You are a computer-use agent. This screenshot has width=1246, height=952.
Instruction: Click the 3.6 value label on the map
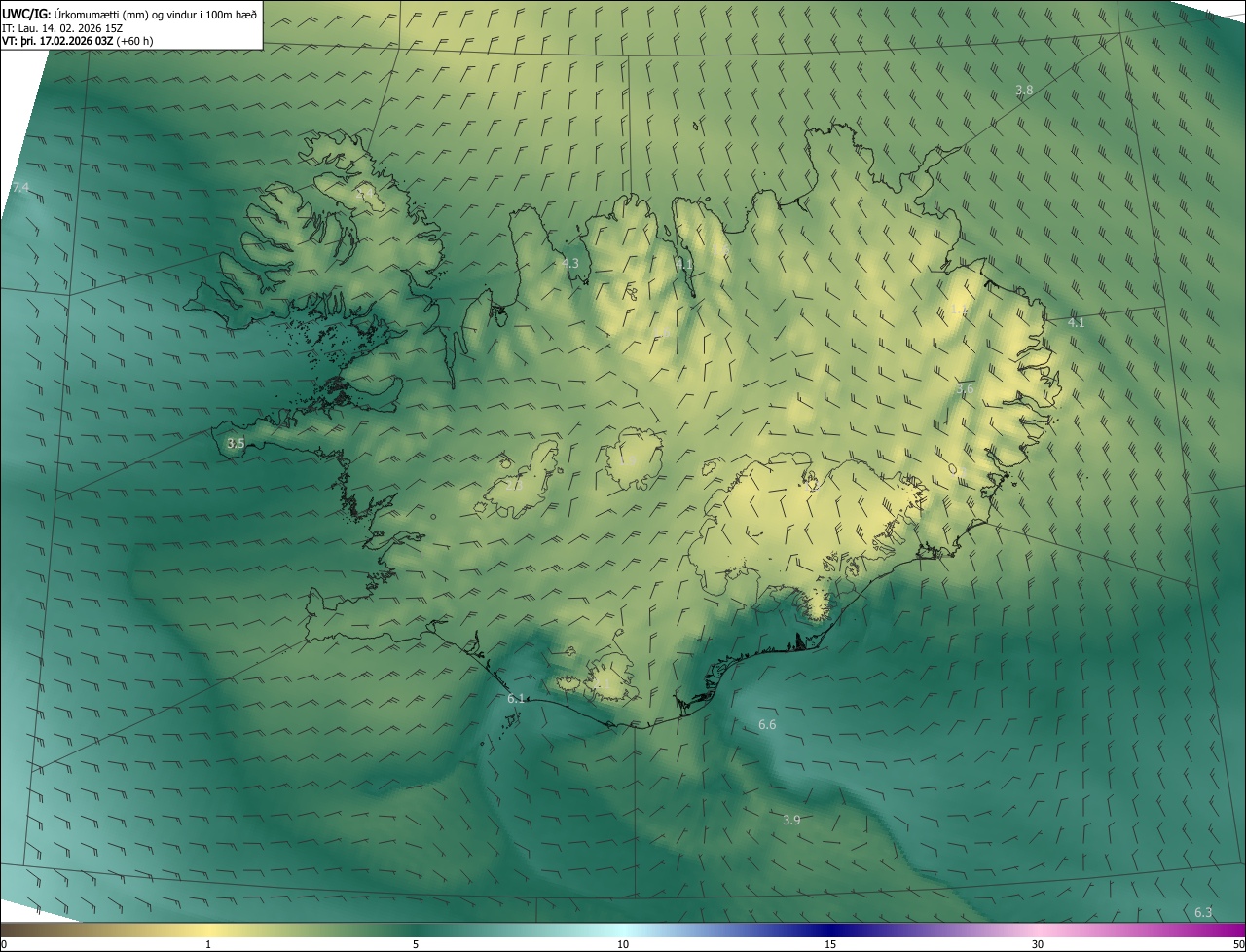[965, 388]
